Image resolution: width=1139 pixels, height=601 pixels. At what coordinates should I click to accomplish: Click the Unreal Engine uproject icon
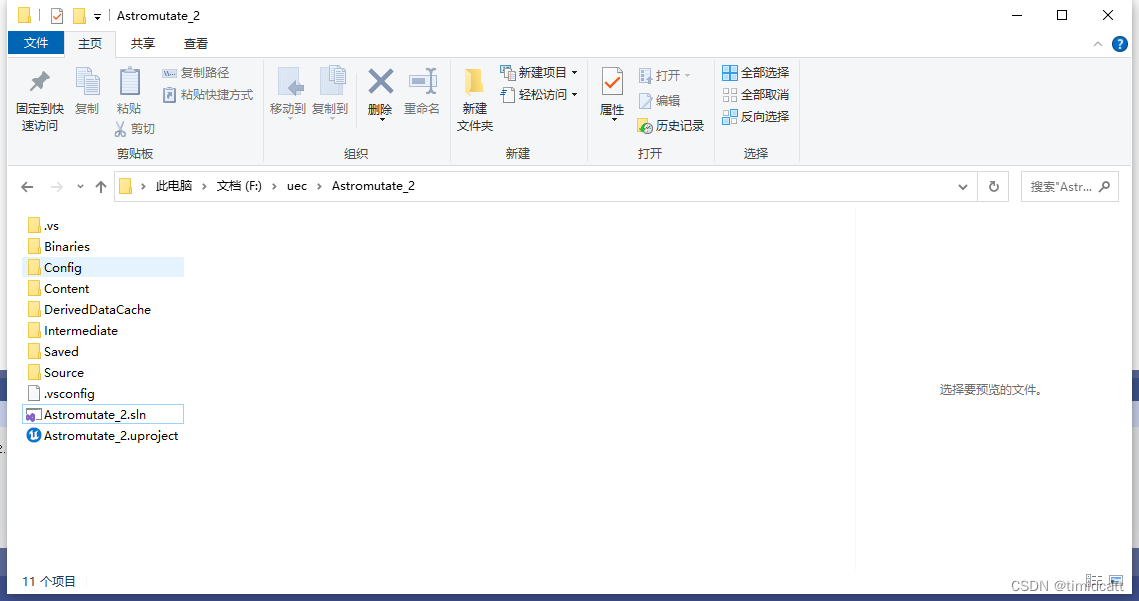click(x=33, y=435)
